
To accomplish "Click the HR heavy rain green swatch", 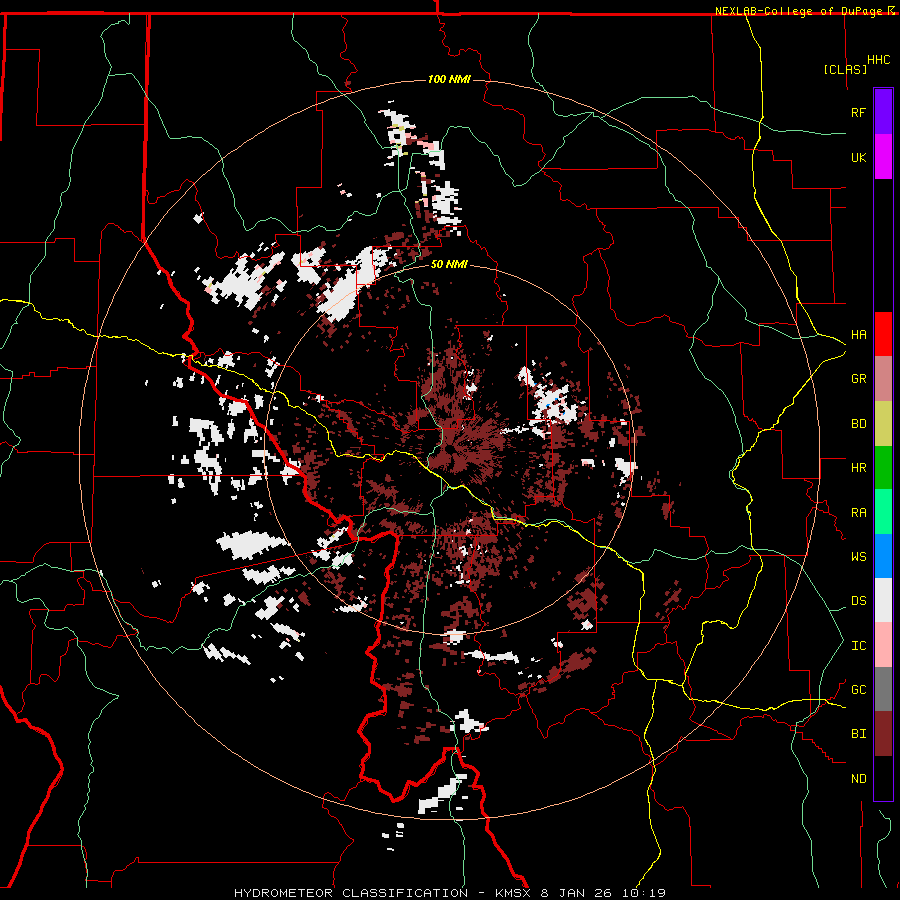I will tap(883, 467).
